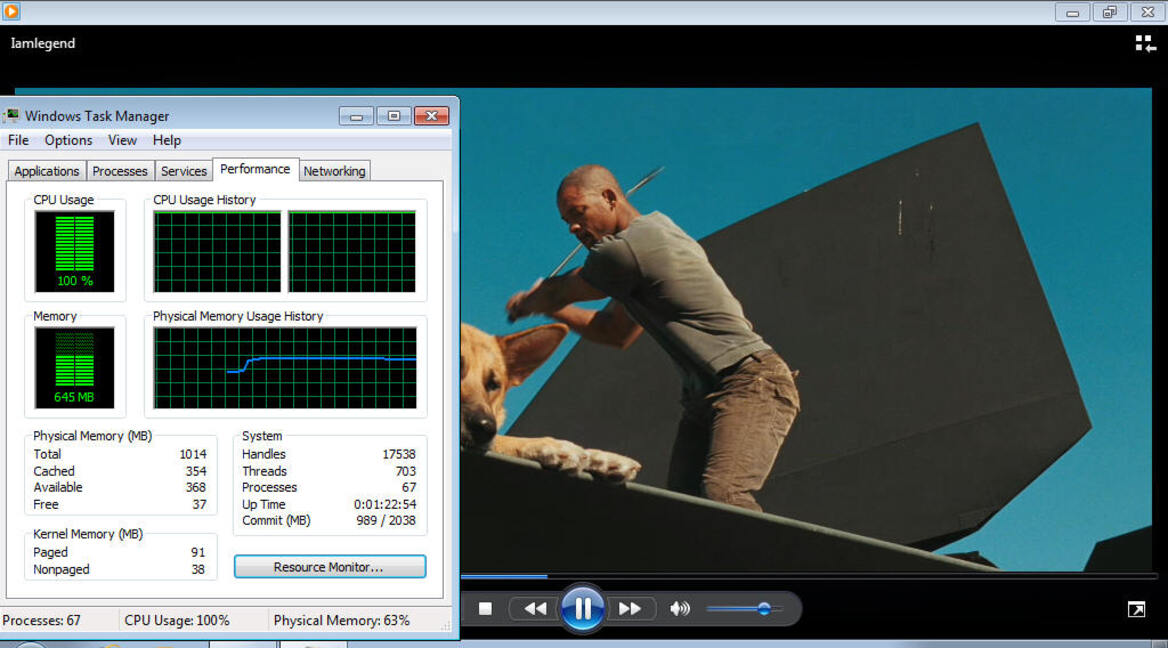1168x648 pixels.
Task: Click the Task Manager title bar icon
Action: click(12, 115)
